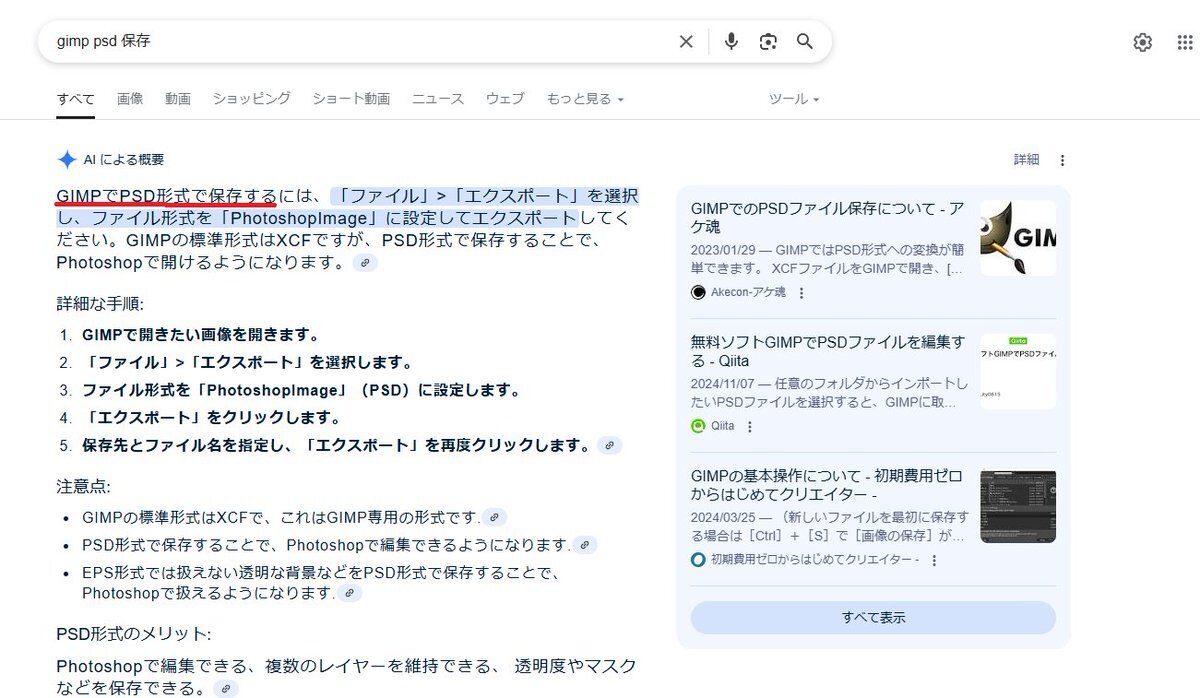Open GIMPの基本操作について article link
The image size is (1200, 698).
(828, 485)
